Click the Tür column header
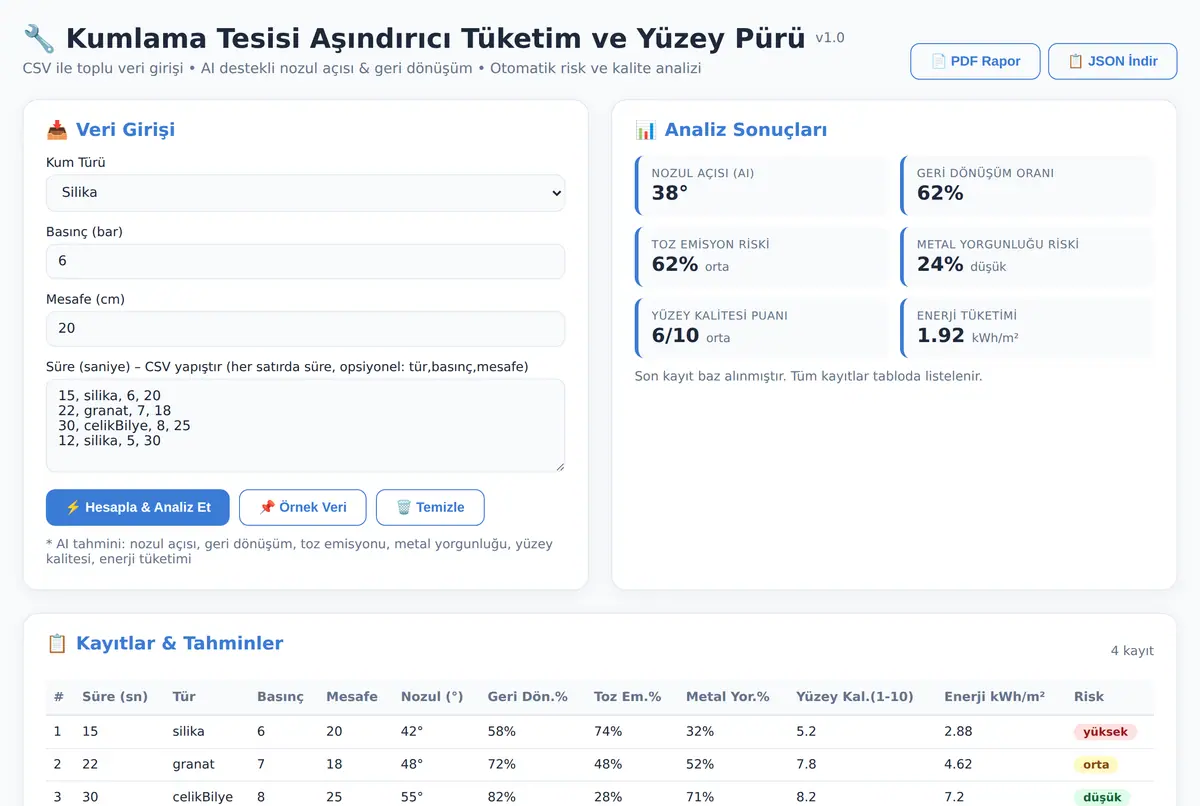 click(x=184, y=697)
